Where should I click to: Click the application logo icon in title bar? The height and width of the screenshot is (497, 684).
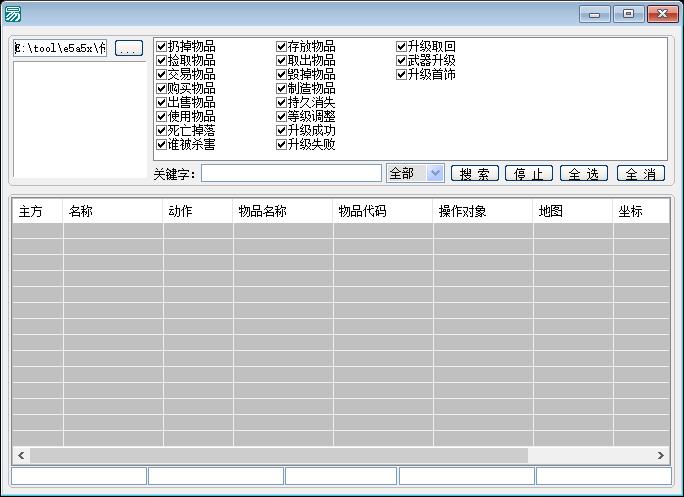point(12,14)
